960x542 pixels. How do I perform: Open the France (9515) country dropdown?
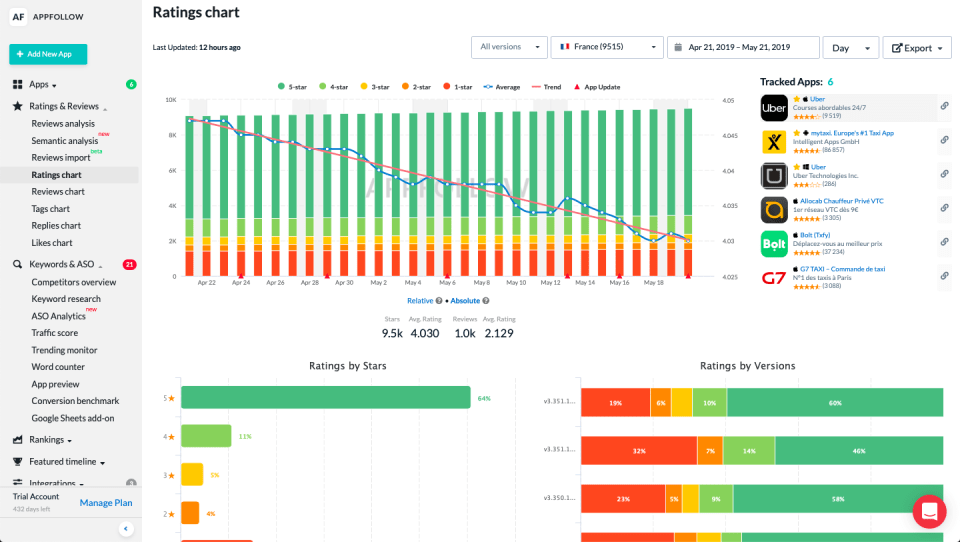607,47
